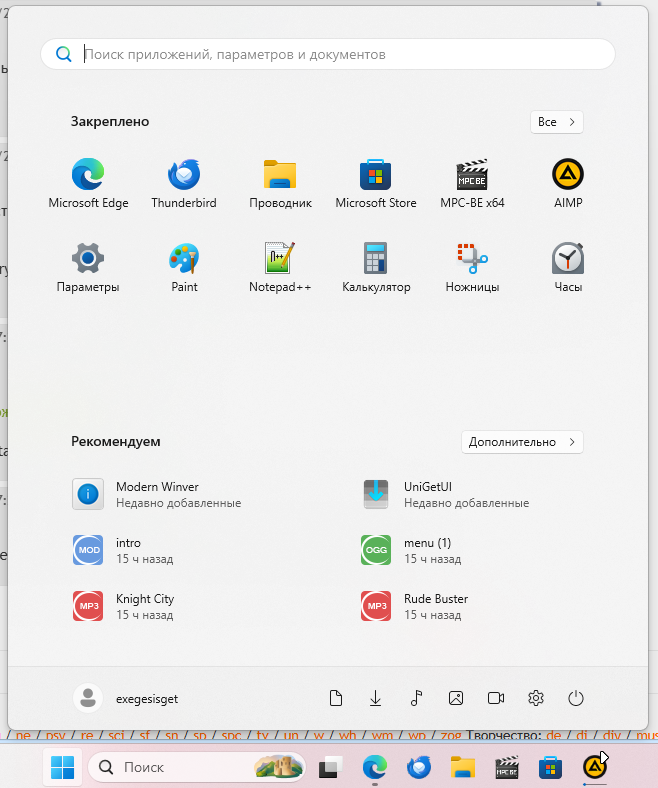
Task: Open Settings gear in Start footer
Action: (x=536, y=698)
